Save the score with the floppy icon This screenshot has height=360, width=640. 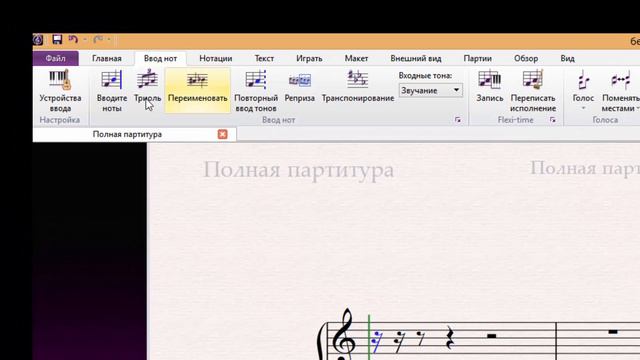(x=57, y=40)
